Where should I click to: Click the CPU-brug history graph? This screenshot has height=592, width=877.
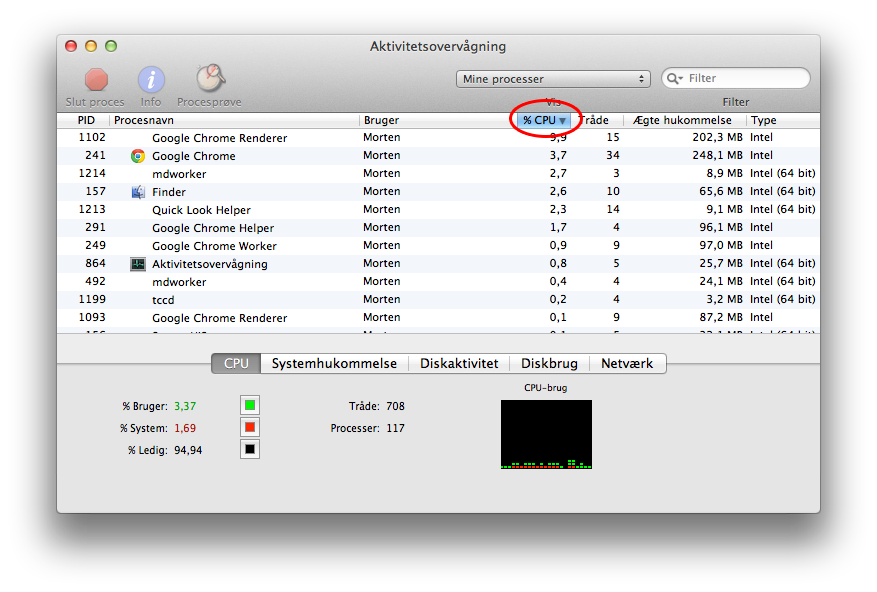pyautogui.click(x=546, y=434)
